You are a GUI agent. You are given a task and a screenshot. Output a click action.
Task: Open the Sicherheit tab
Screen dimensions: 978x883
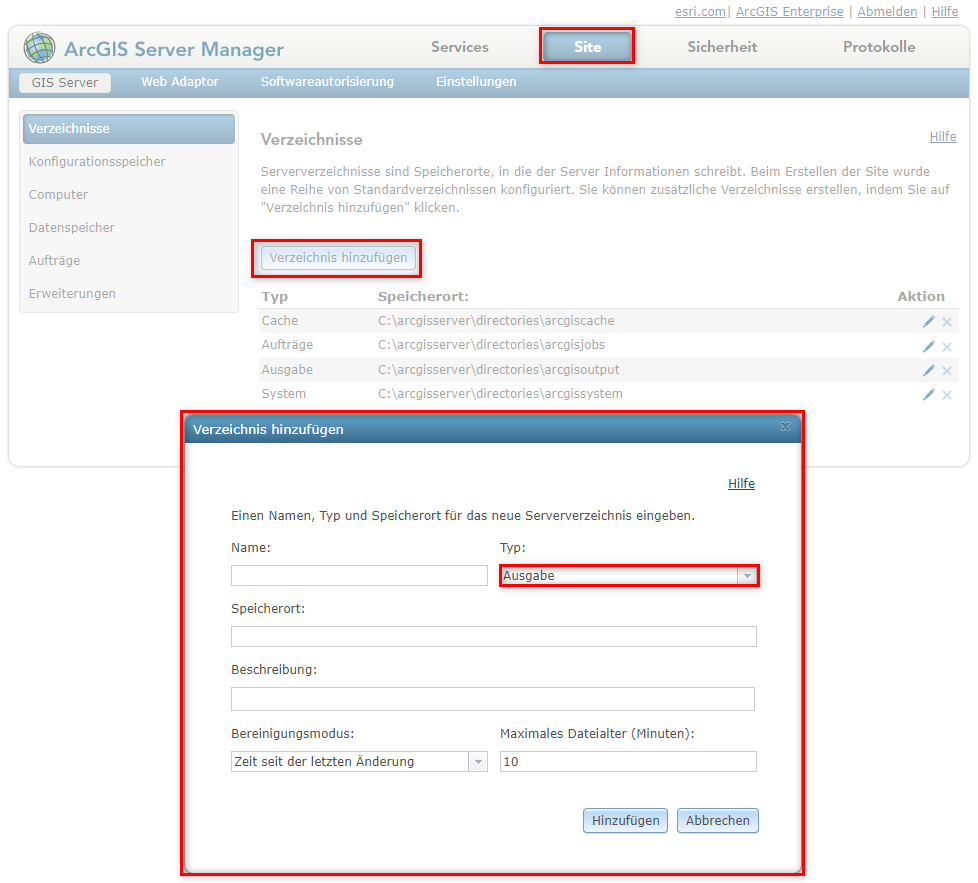click(x=722, y=47)
